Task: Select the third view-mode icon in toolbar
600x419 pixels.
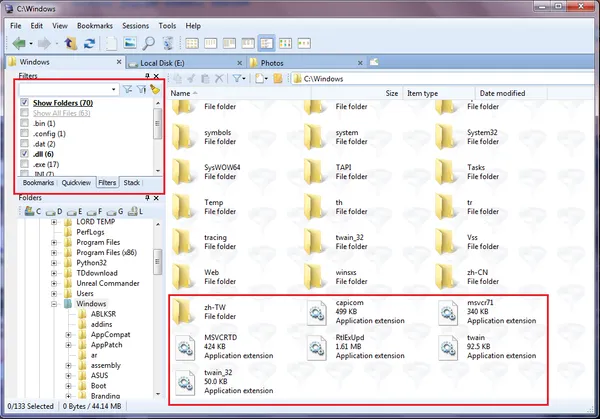Action: 229,43
